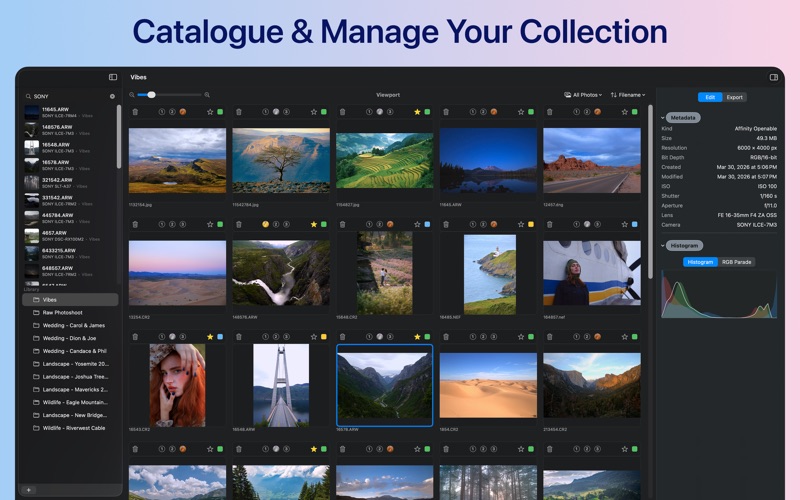Change blue color label on 15648.CR2
The image size is (800, 500).
[x=427, y=224]
